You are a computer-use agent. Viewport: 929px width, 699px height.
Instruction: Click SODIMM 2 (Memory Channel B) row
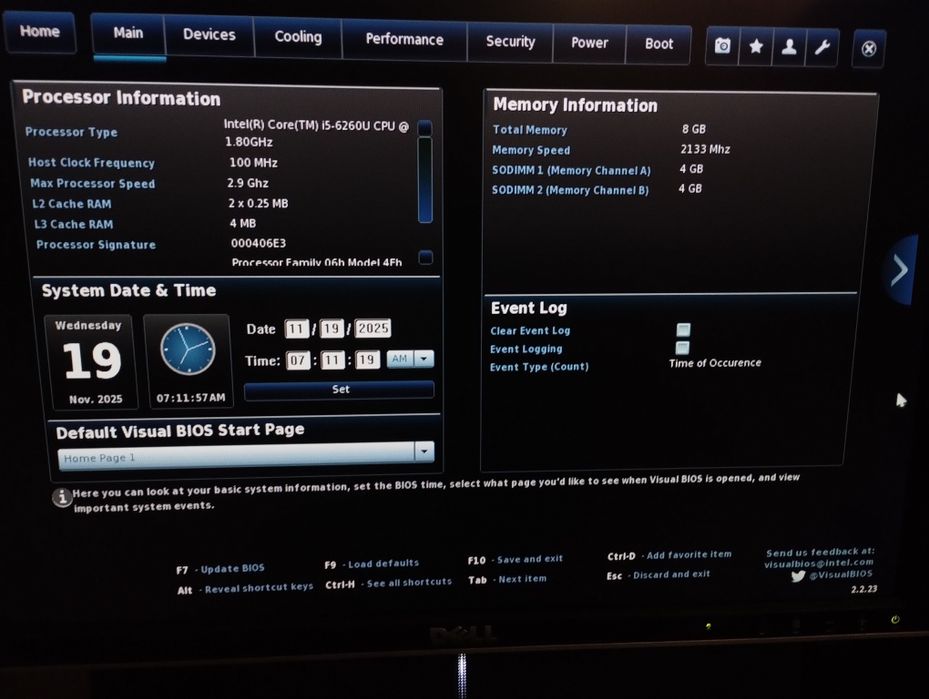click(596, 190)
